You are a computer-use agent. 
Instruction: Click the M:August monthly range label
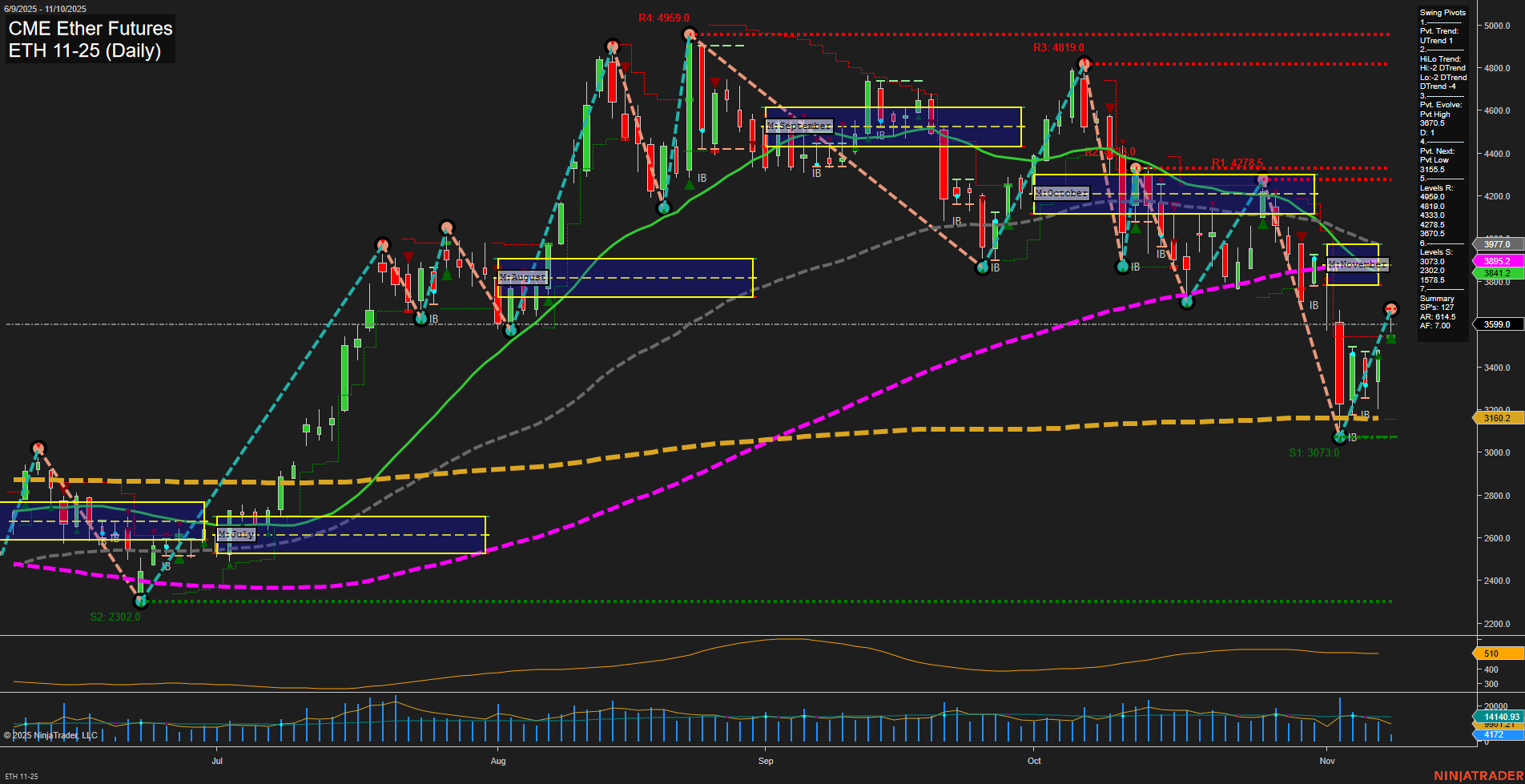point(523,277)
